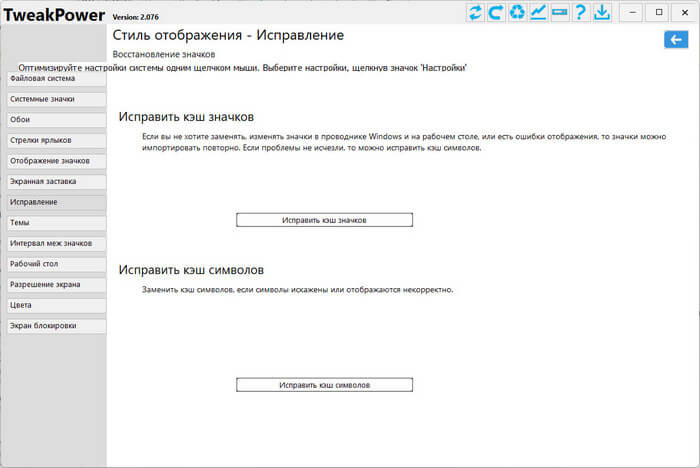Click the blue two-arrow refresh icon

point(475,12)
